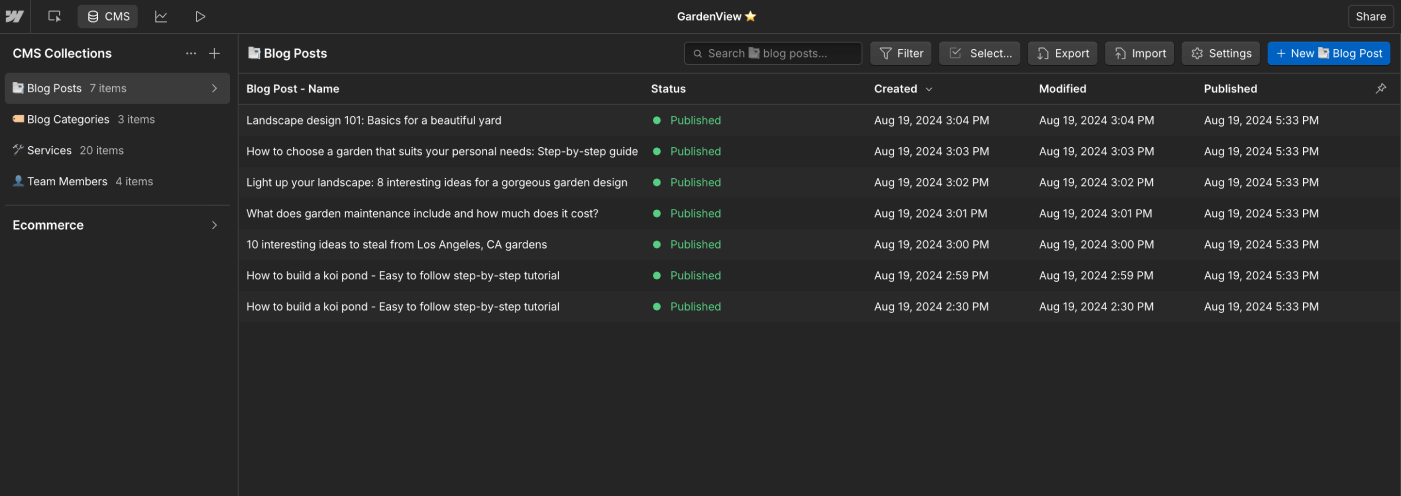Open the Services collection
This screenshot has height=496, width=1401.
tap(49, 150)
